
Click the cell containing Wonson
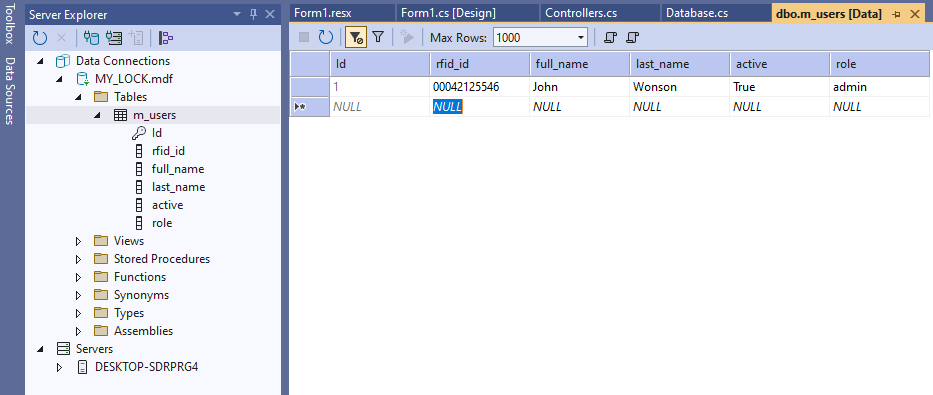pos(680,87)
